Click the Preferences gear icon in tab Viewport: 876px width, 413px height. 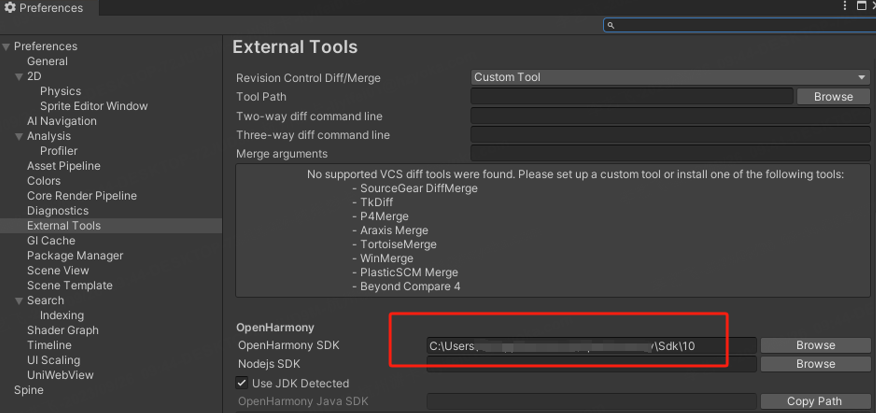point(10,8)
